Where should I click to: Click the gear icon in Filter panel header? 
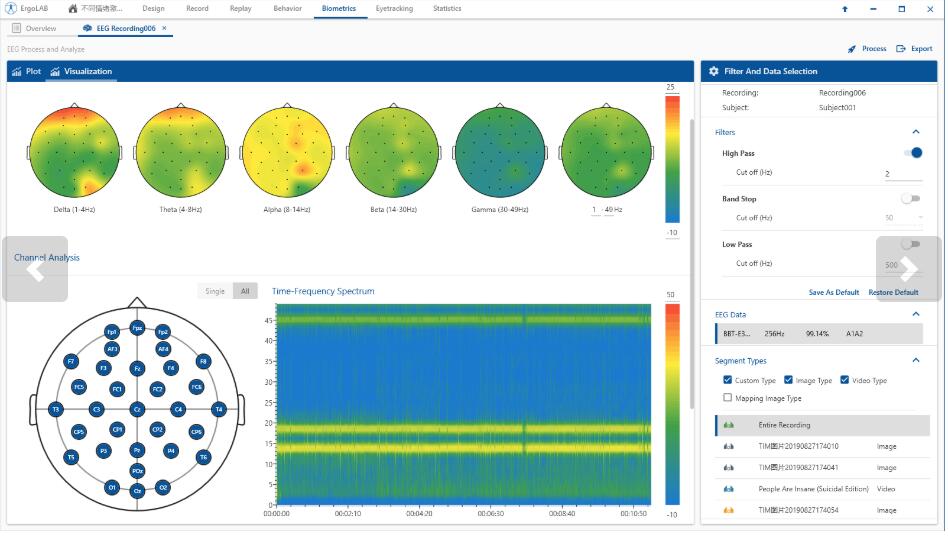coord(713,72)
